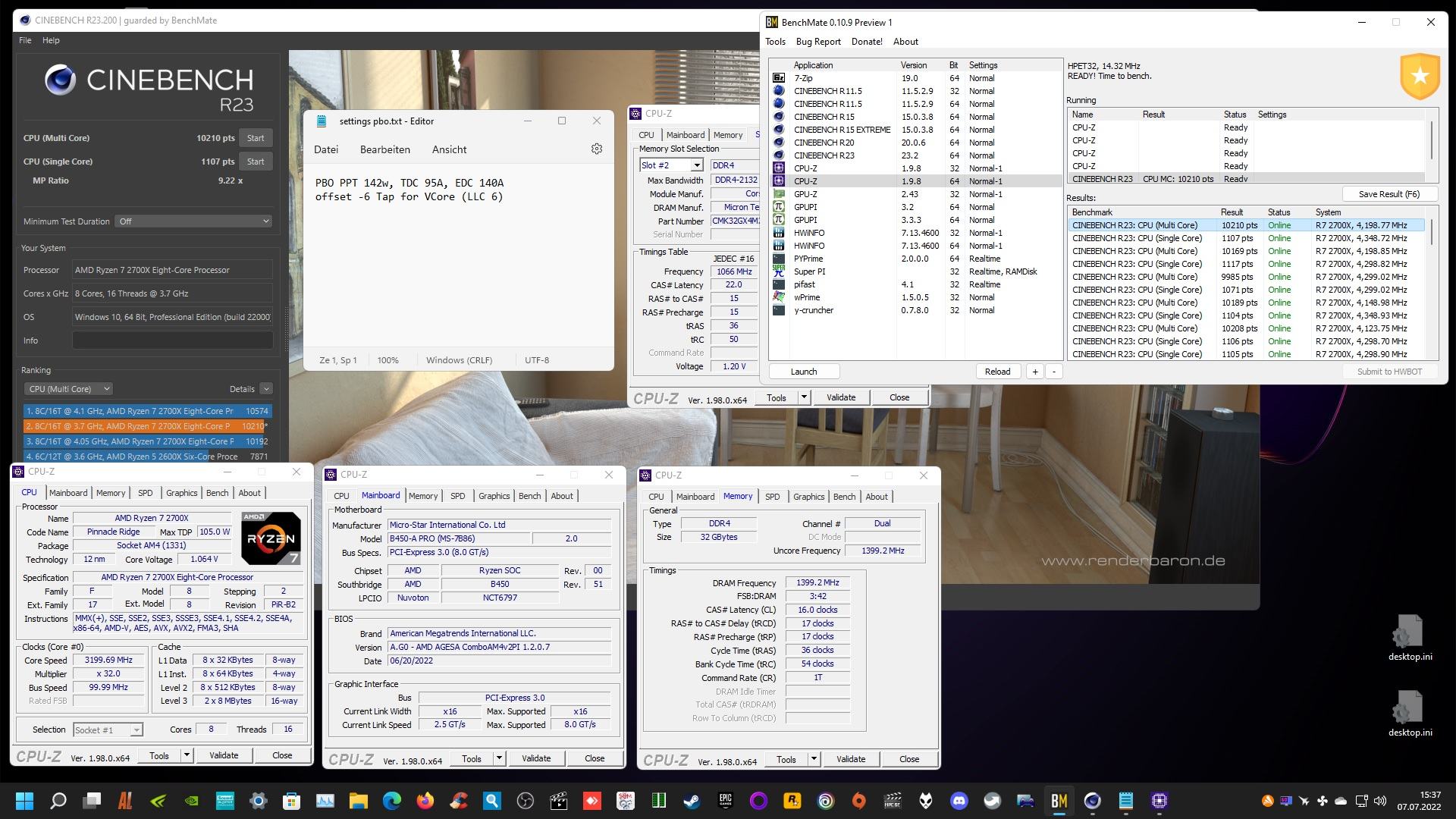Screen dimensions: 1456x819
Task: Select the HWiNFO 64-bit row in BenchMate
Action: [x=916, y=246]
